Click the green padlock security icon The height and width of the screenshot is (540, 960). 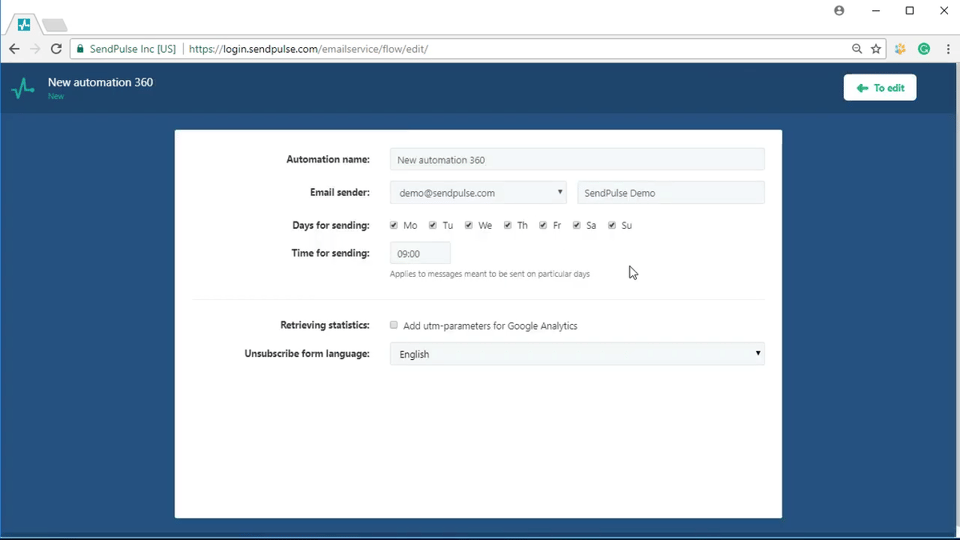[80, 48]
